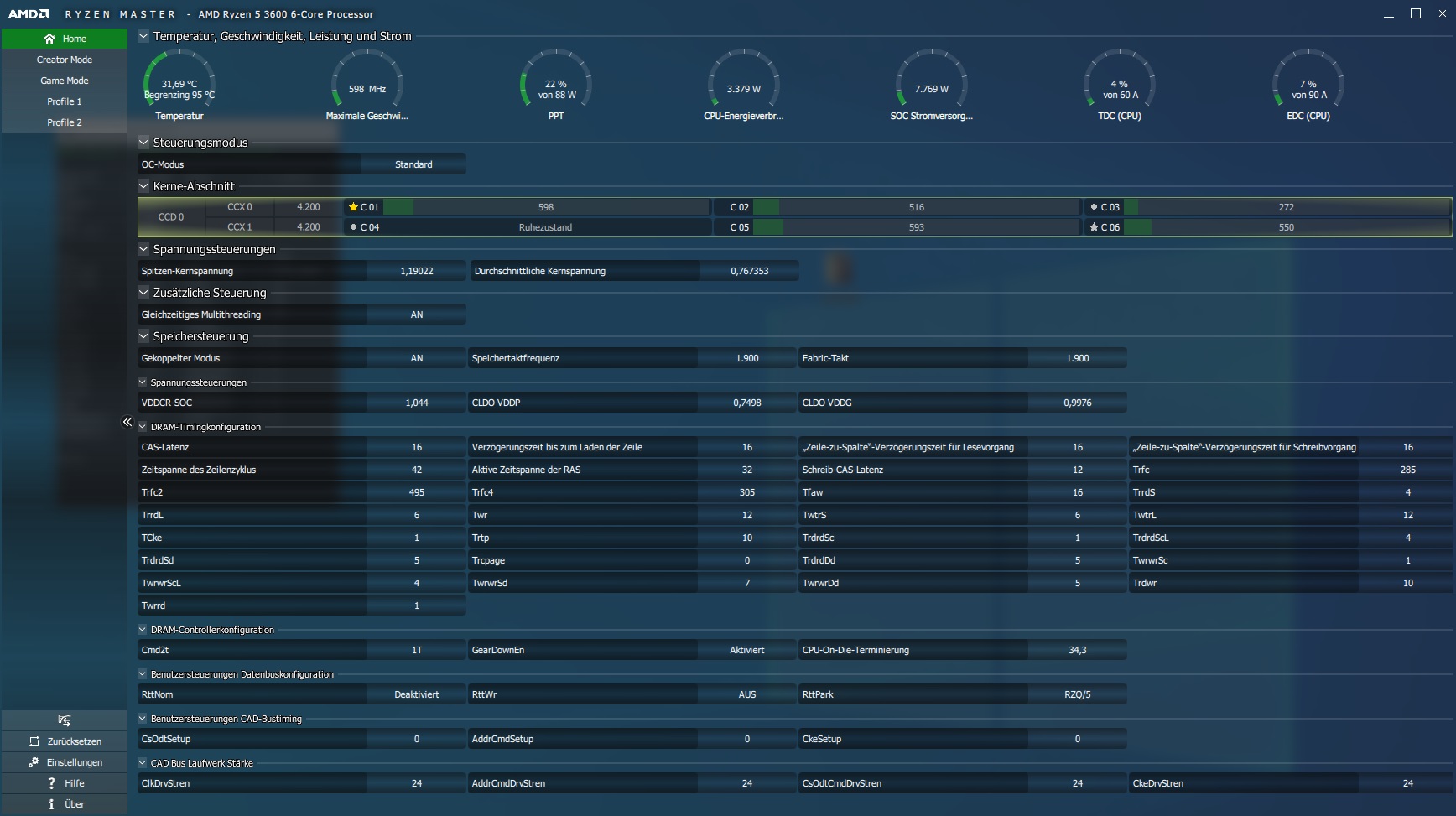Screen dimensions: 1456x816
Task: Switch to Creator Mode
Action: (65, 60)
